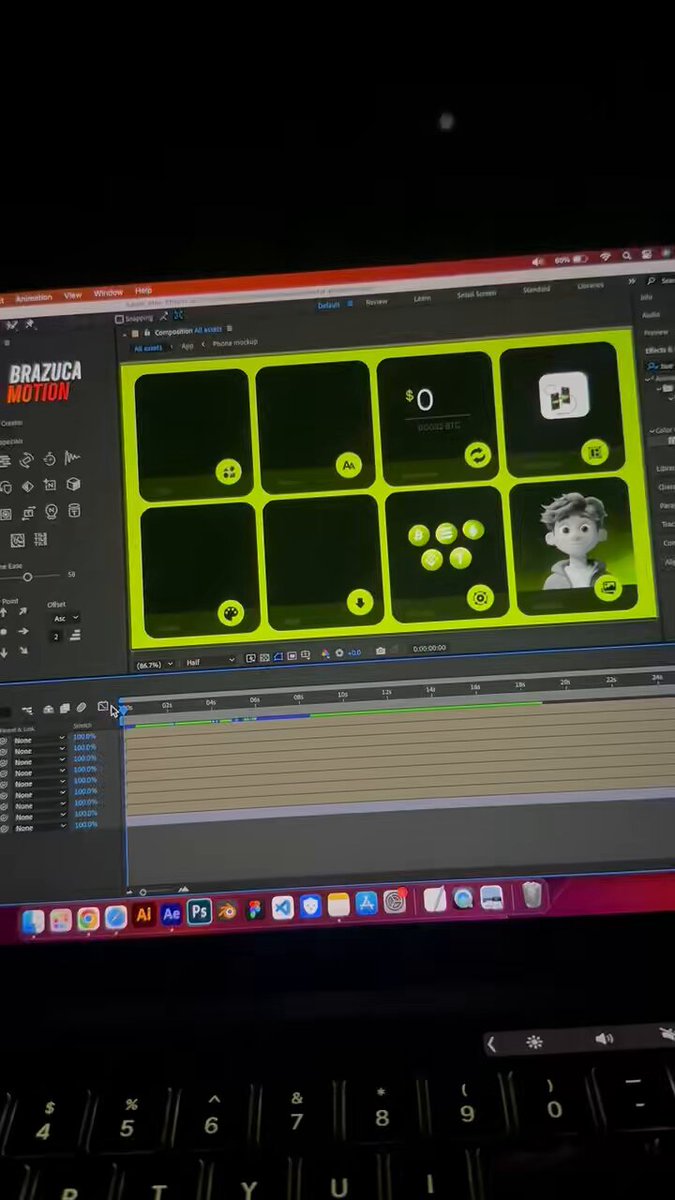Open After Effects from the dock
The image size is (675, 1200).
pos(171,913)
